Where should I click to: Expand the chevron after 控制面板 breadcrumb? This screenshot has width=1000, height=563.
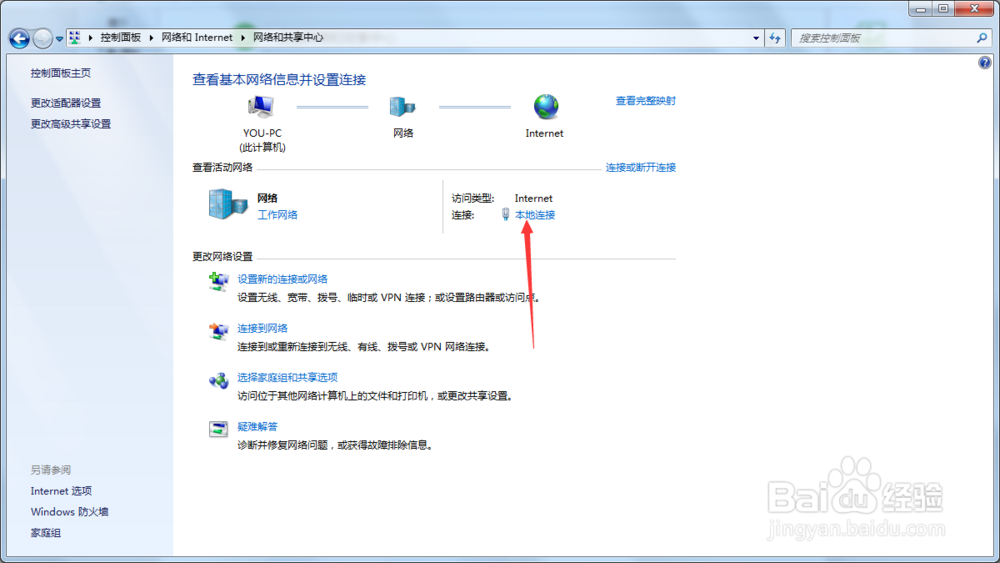tap(151, 38)
